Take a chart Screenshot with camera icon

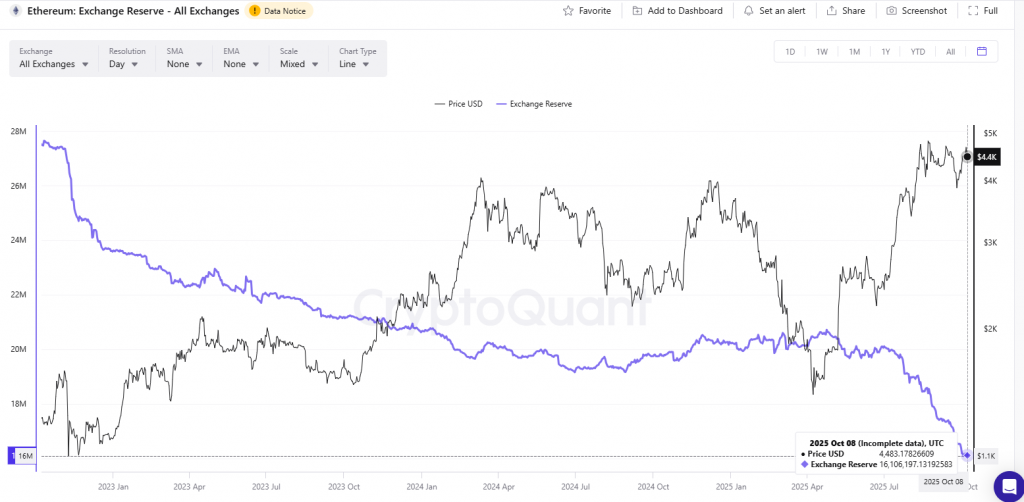pyautogui.click(x=892, y=11)
